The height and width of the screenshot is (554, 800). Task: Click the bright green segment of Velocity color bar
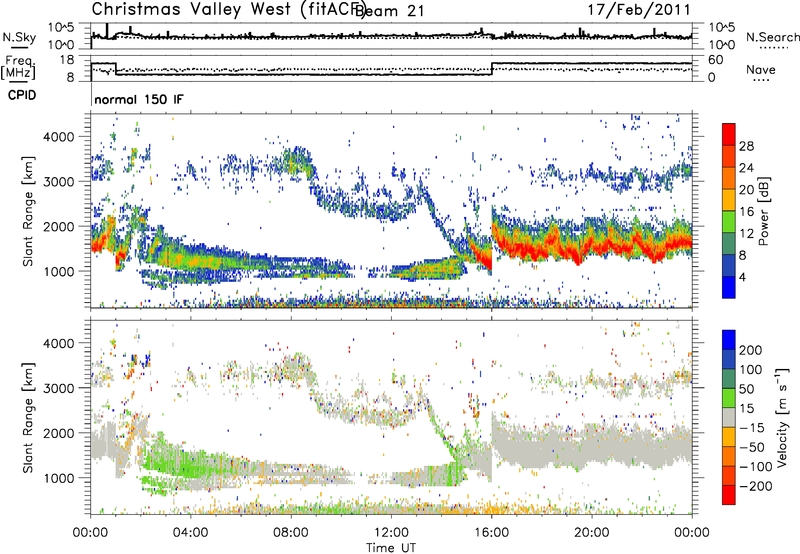coord(729,398)
